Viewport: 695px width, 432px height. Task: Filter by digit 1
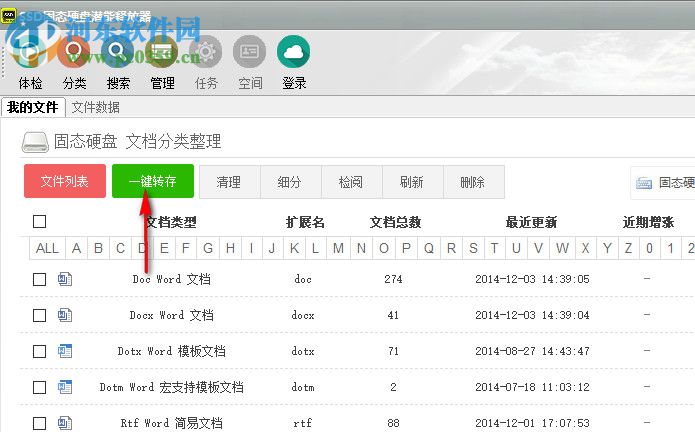tap(671, 248)
